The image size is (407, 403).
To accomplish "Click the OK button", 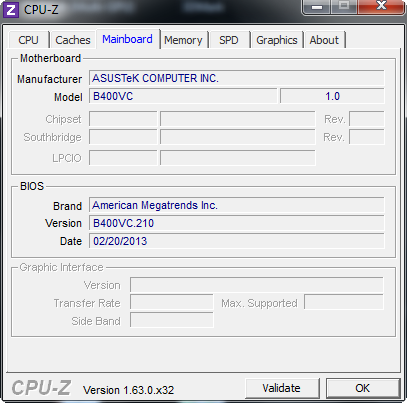I will 363,388.
